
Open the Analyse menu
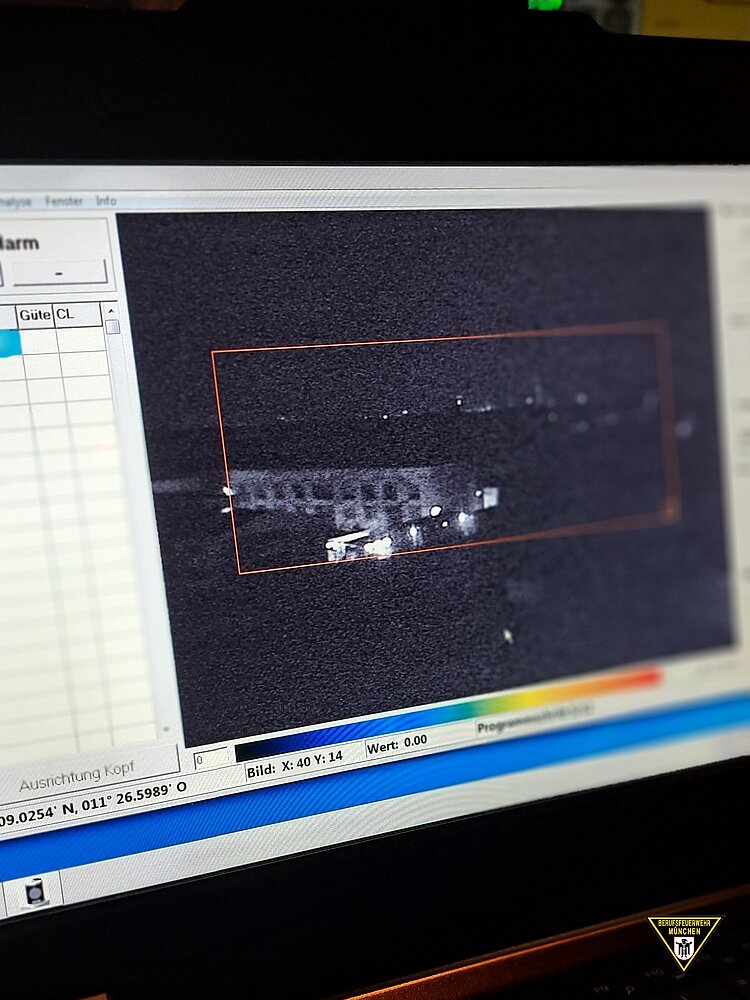pyautogui.click(x=16, y=201)
